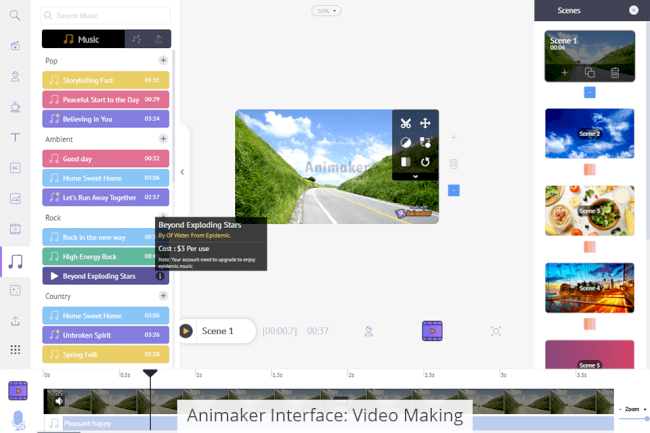Open the more apps grid icon

tap(15, 350)
